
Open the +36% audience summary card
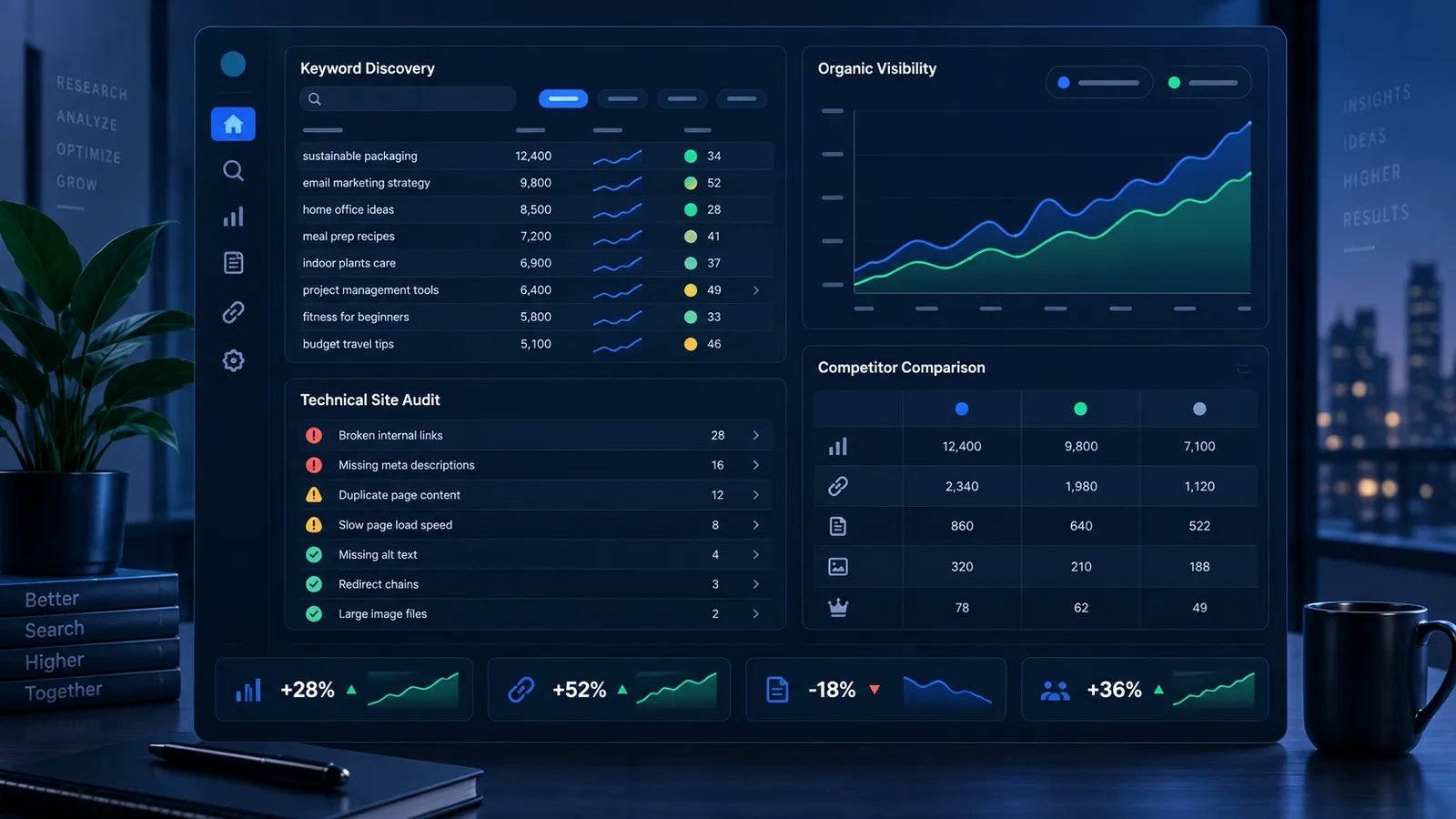tap(1145, 690)
